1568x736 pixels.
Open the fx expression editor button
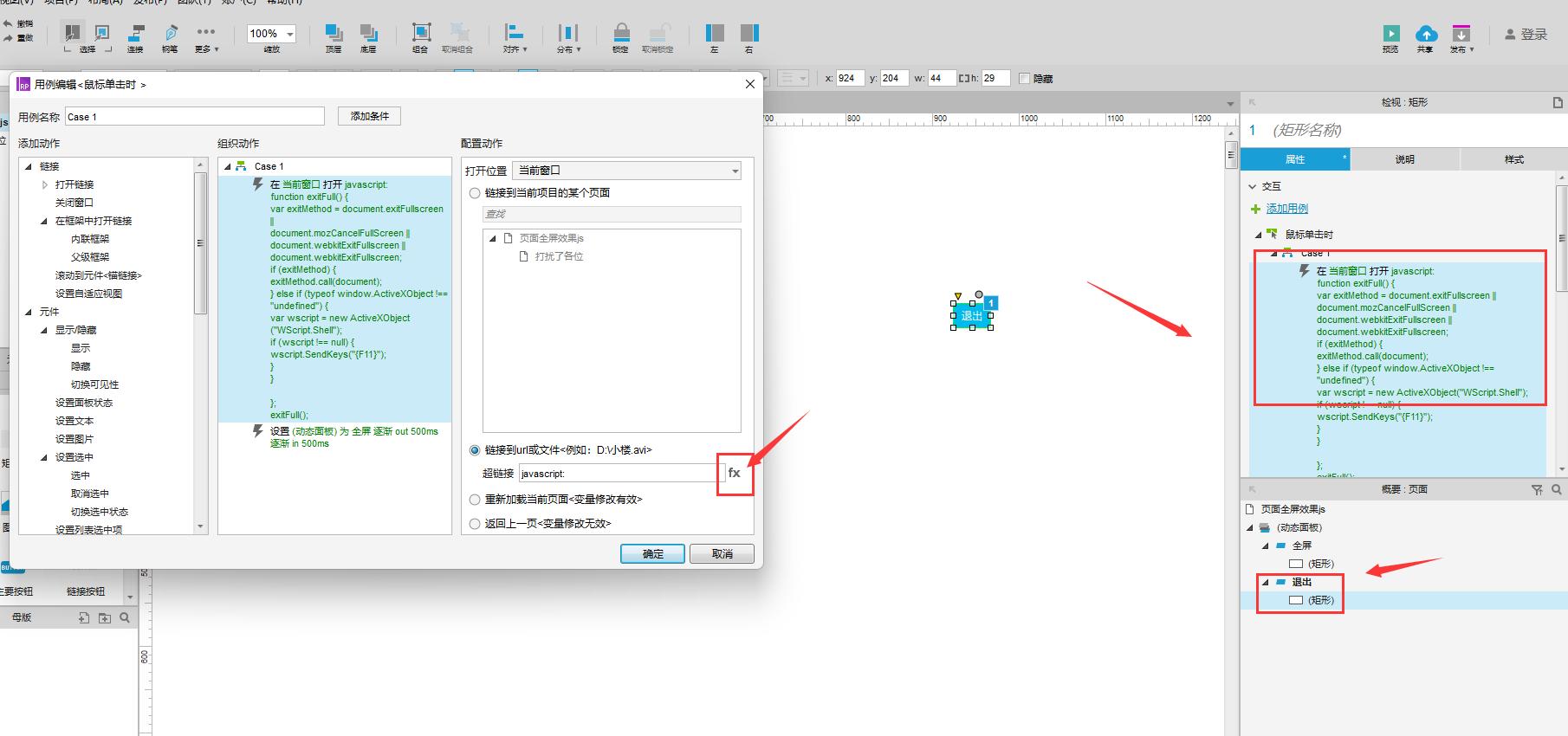(x=735, y=473)
